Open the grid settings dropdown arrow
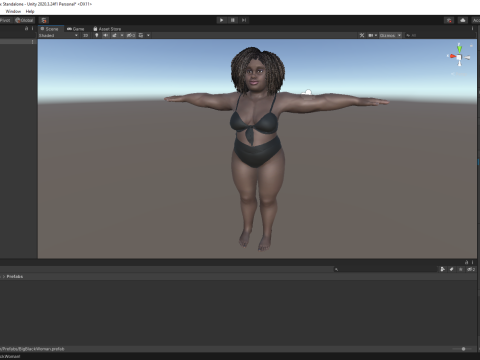This screenshot has height=360, width=480. click(x=148, y=35)
